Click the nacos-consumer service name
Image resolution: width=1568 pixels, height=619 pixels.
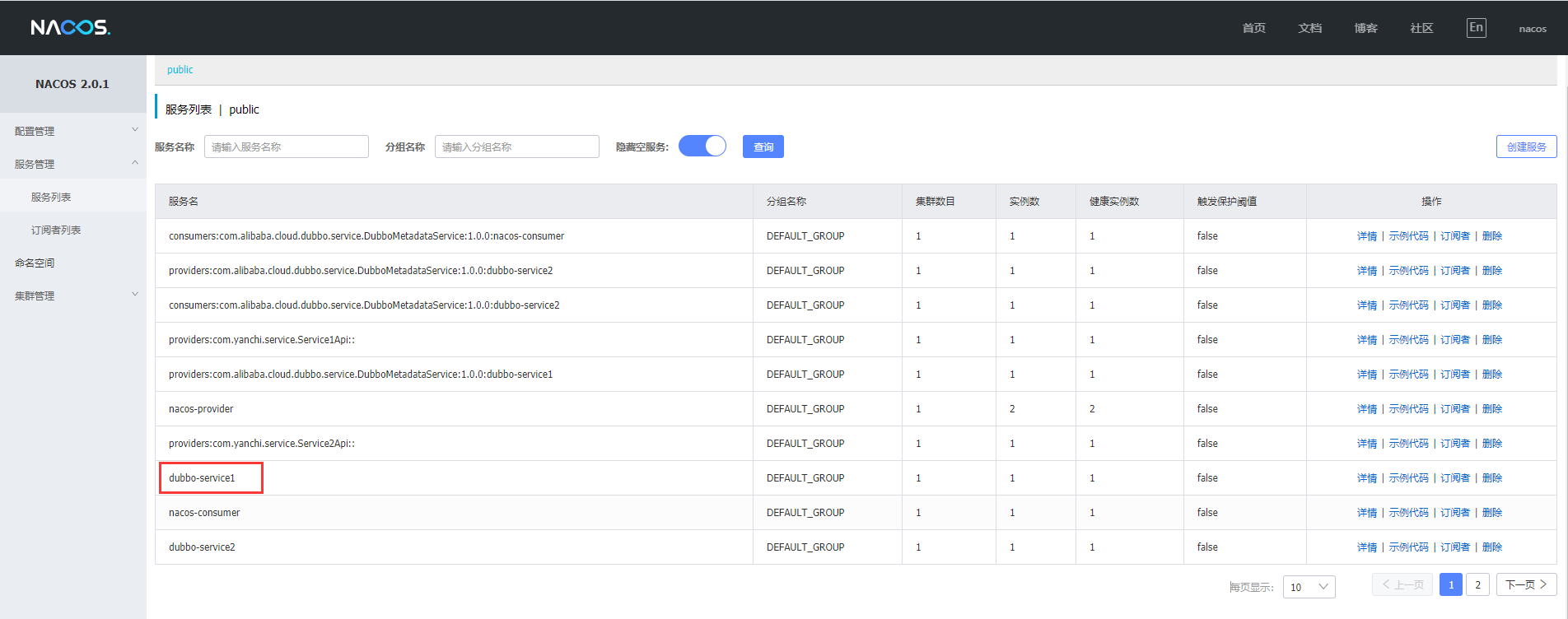204,512
